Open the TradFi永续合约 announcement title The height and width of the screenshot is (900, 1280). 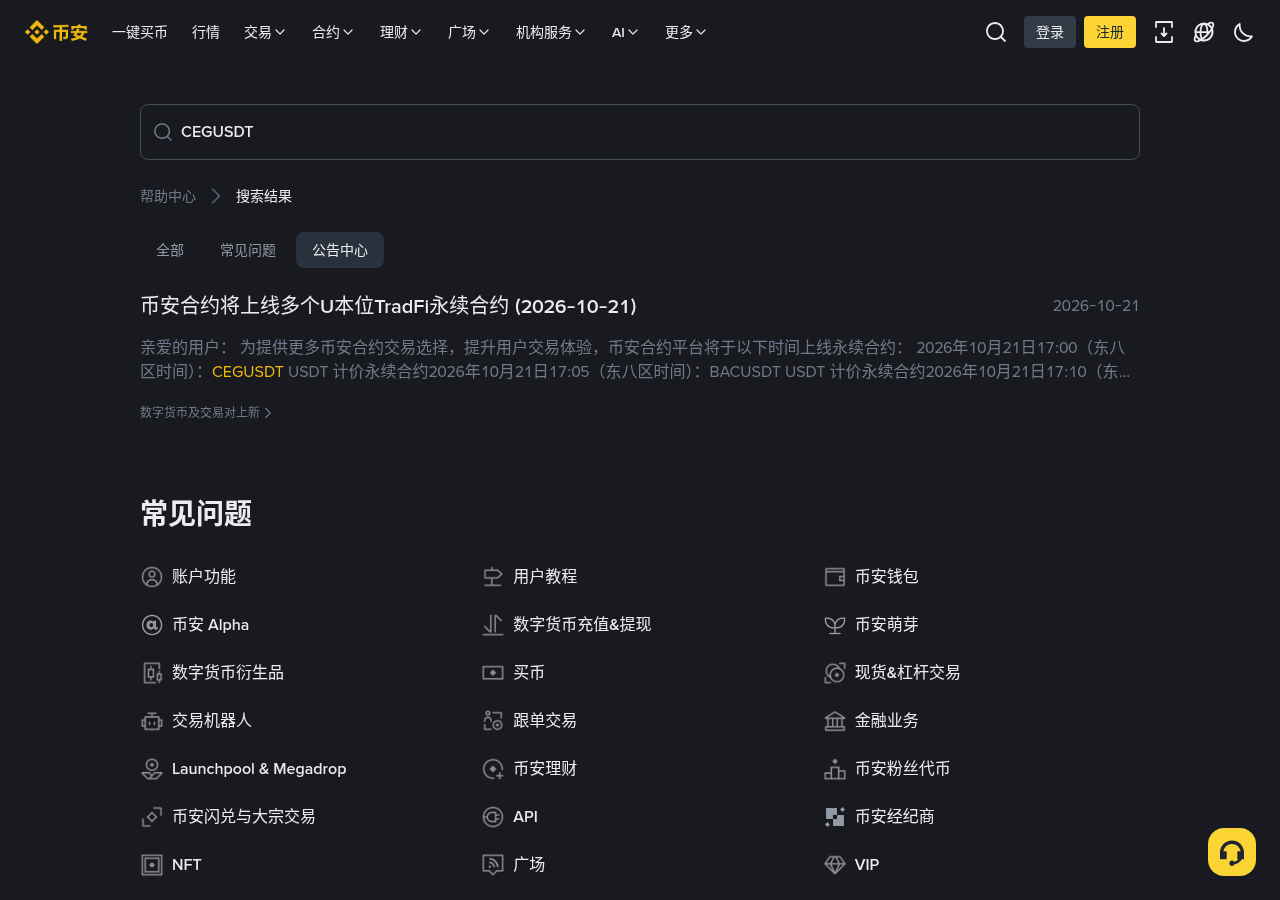(x=389, y=306)
